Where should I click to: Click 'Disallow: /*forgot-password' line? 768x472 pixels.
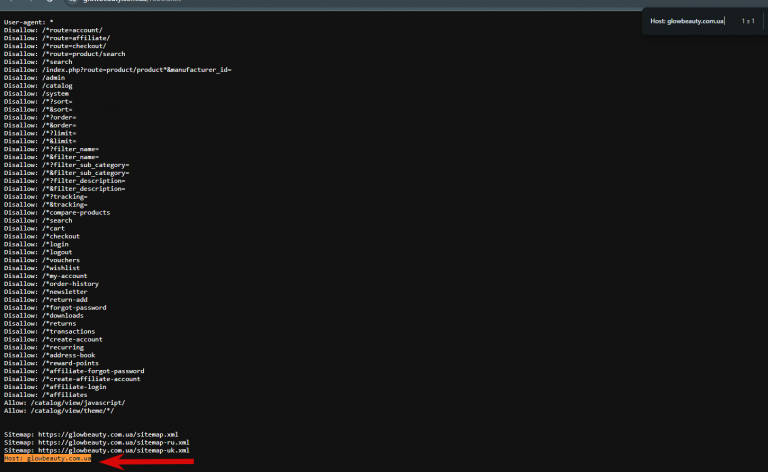click(55, 307)
